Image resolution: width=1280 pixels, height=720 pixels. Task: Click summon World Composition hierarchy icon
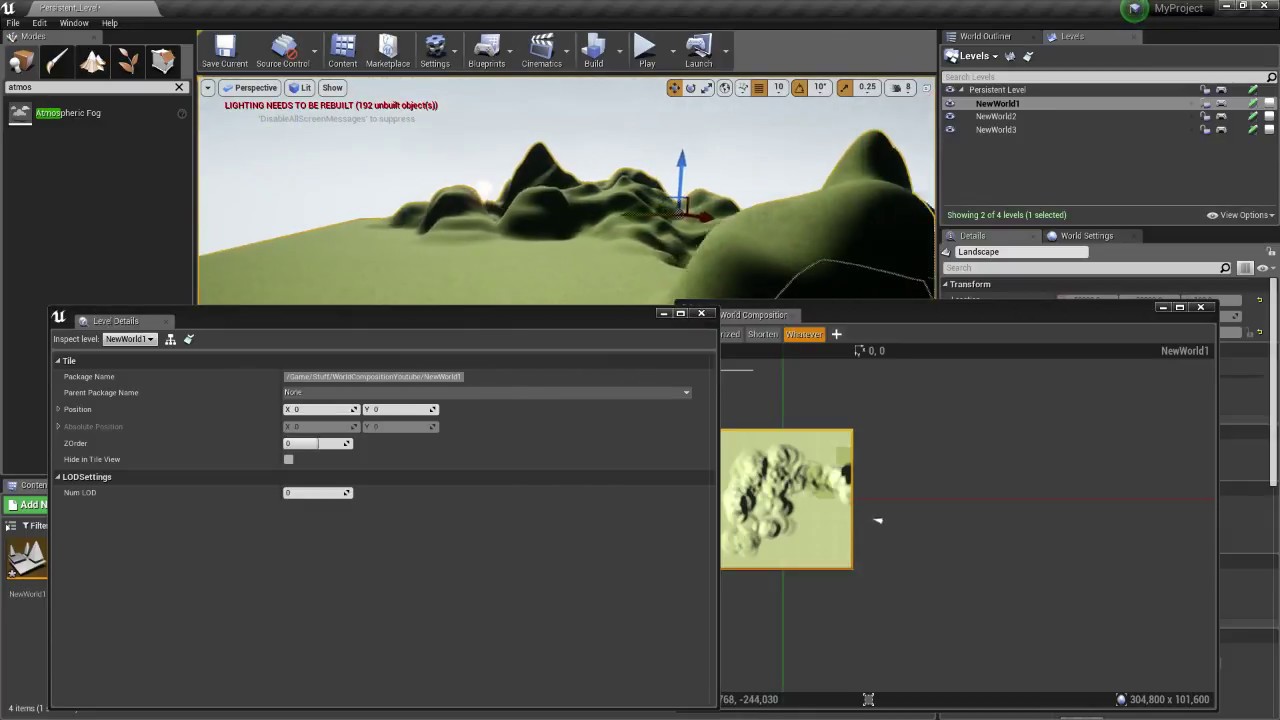(171, 339)
